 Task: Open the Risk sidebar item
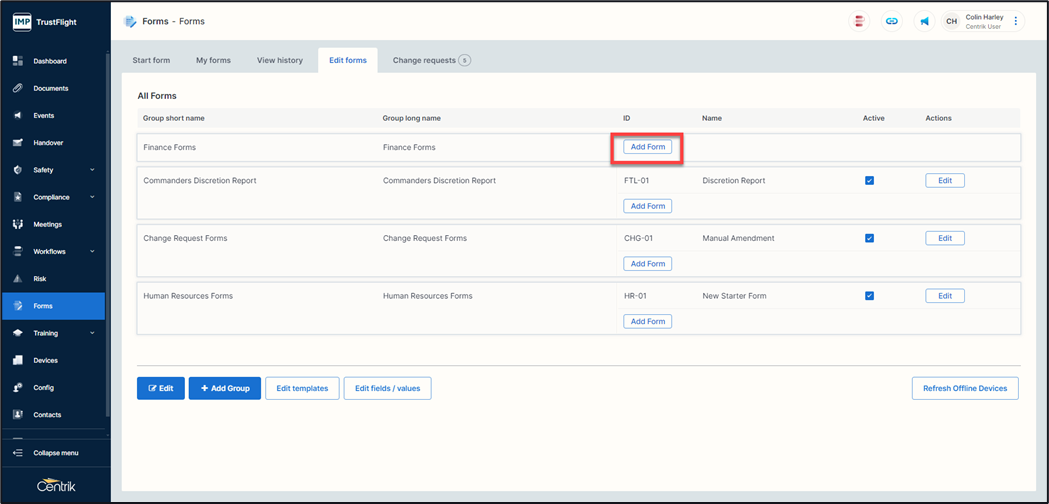pyautogui.click(x=40, y=279)
